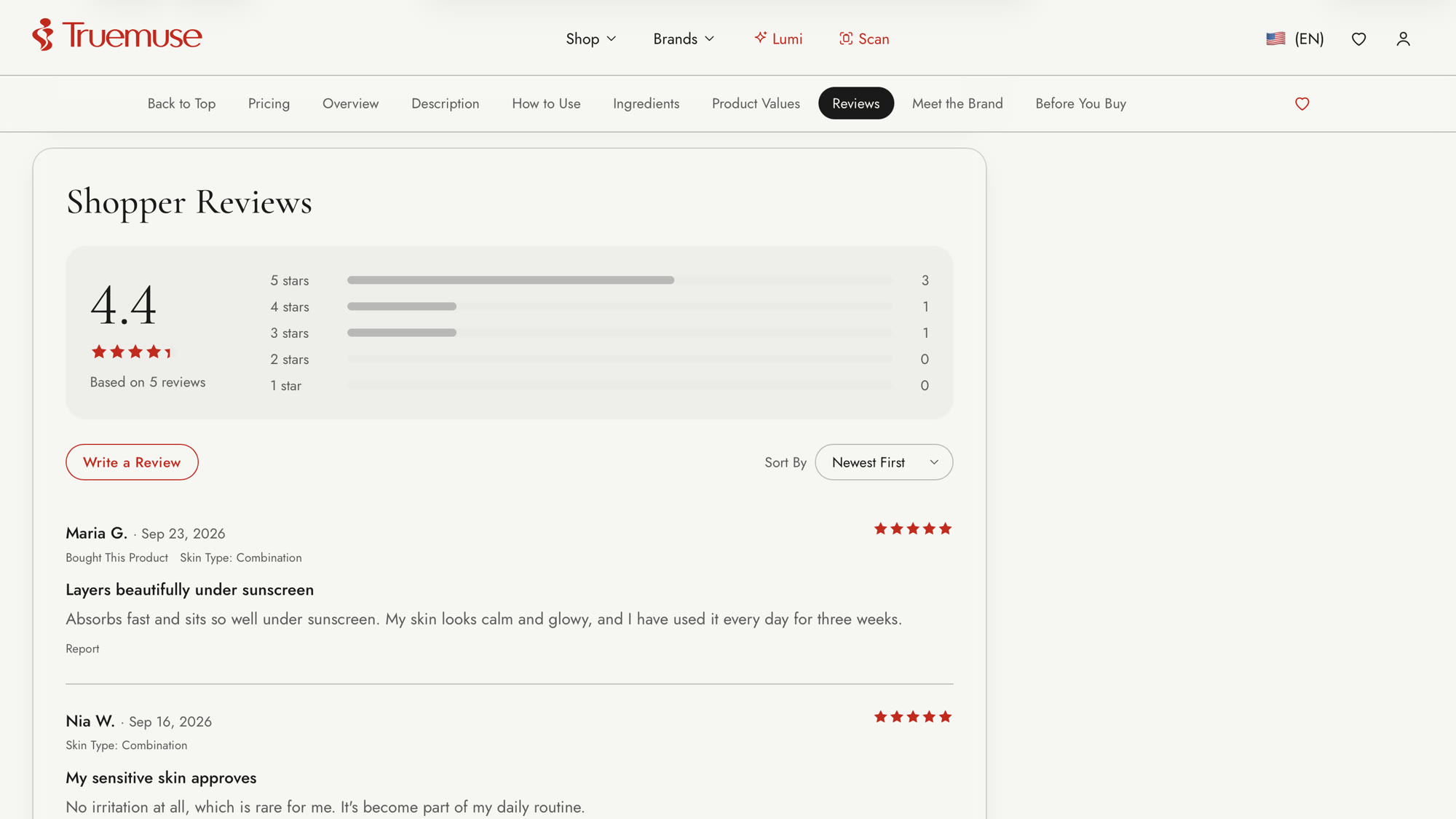Toggle favorite heart in product nav bar

[1302, 103]
